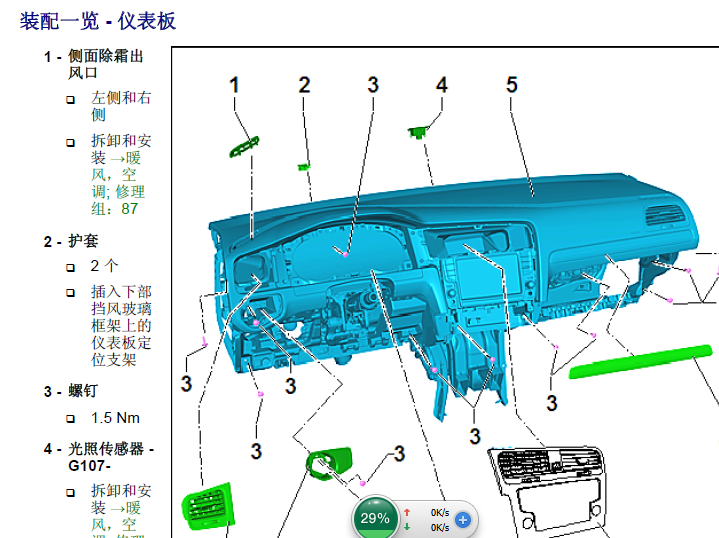719x538 pixels.
Task: Click the green air vent grille part
Action: (208, 504)
